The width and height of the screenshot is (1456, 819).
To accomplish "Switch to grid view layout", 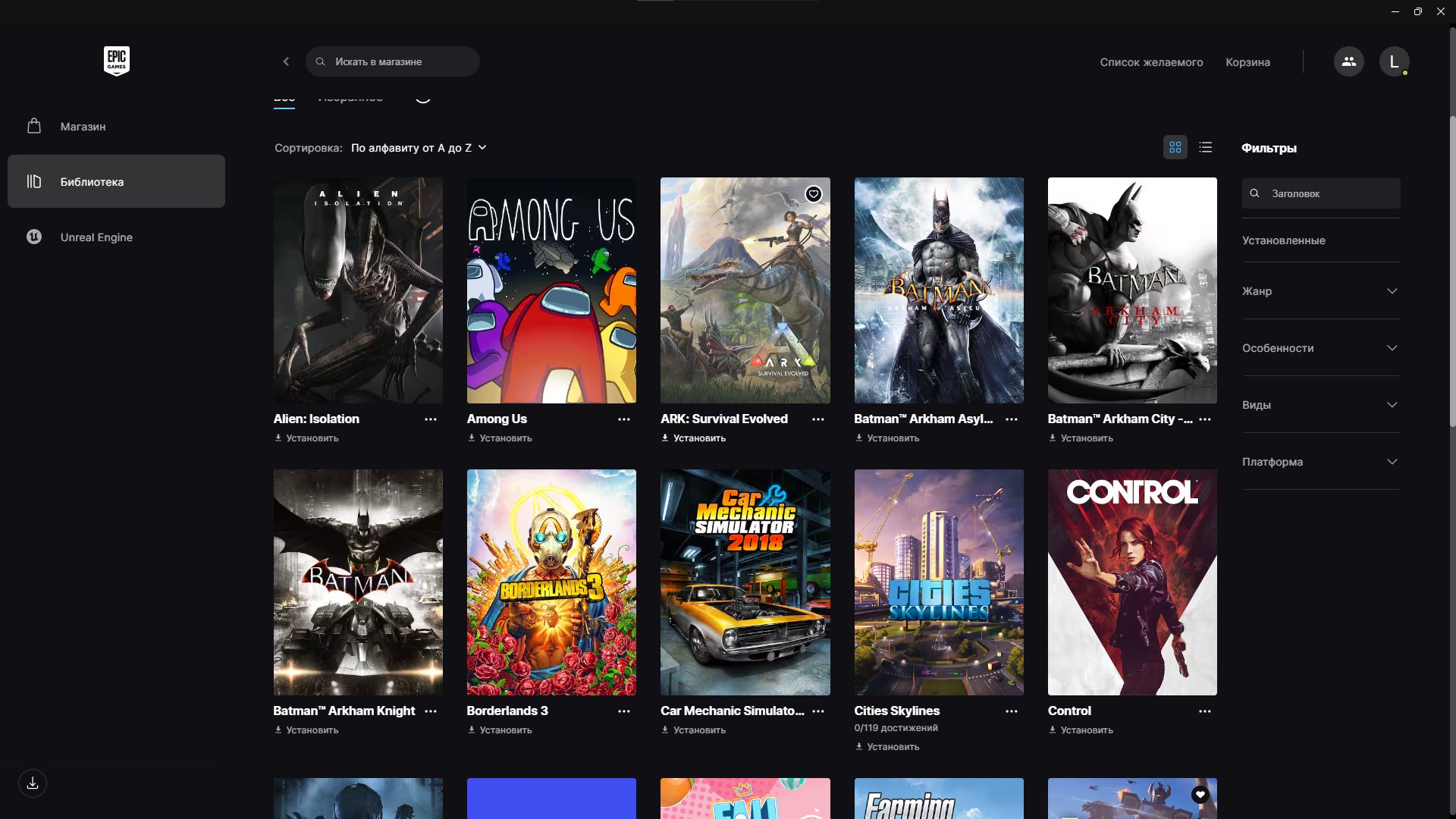I will [x=1175, y=147].
